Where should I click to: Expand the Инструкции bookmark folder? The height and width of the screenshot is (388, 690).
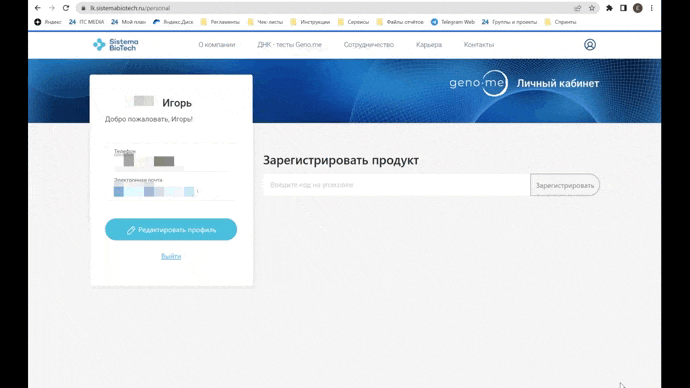coord(310,22)
